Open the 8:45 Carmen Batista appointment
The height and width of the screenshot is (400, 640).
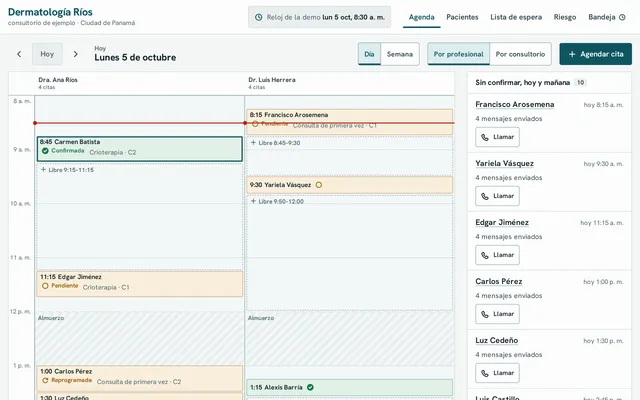[140, 149]
